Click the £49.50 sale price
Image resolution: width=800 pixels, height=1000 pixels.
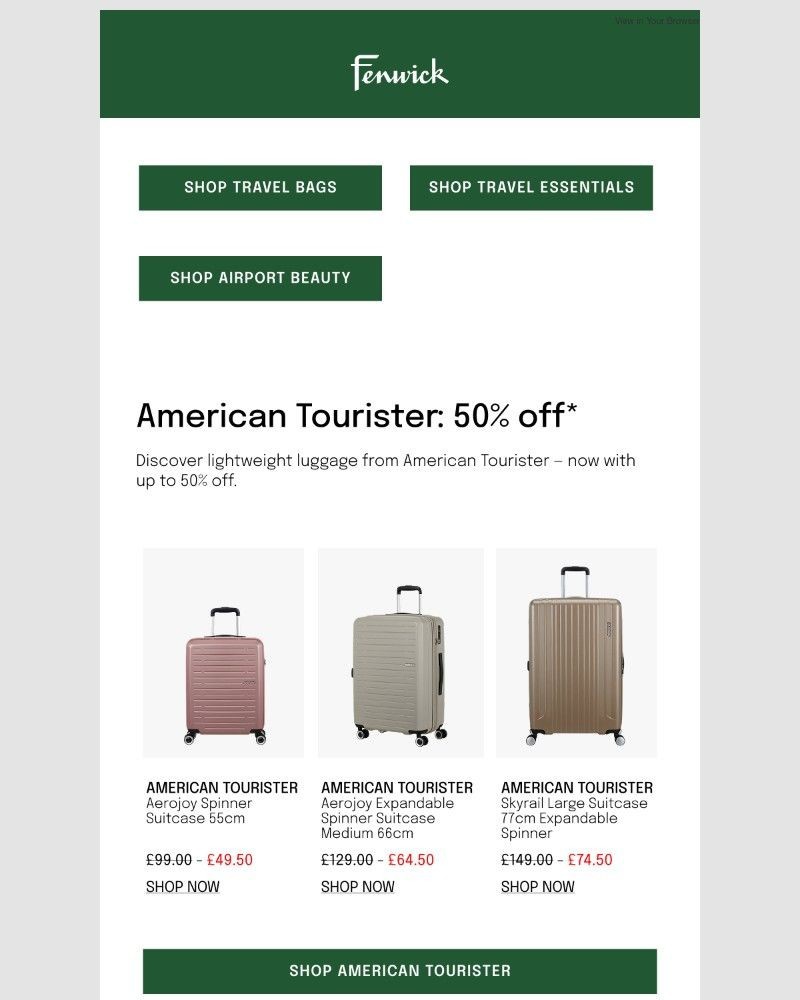[230, 860]
